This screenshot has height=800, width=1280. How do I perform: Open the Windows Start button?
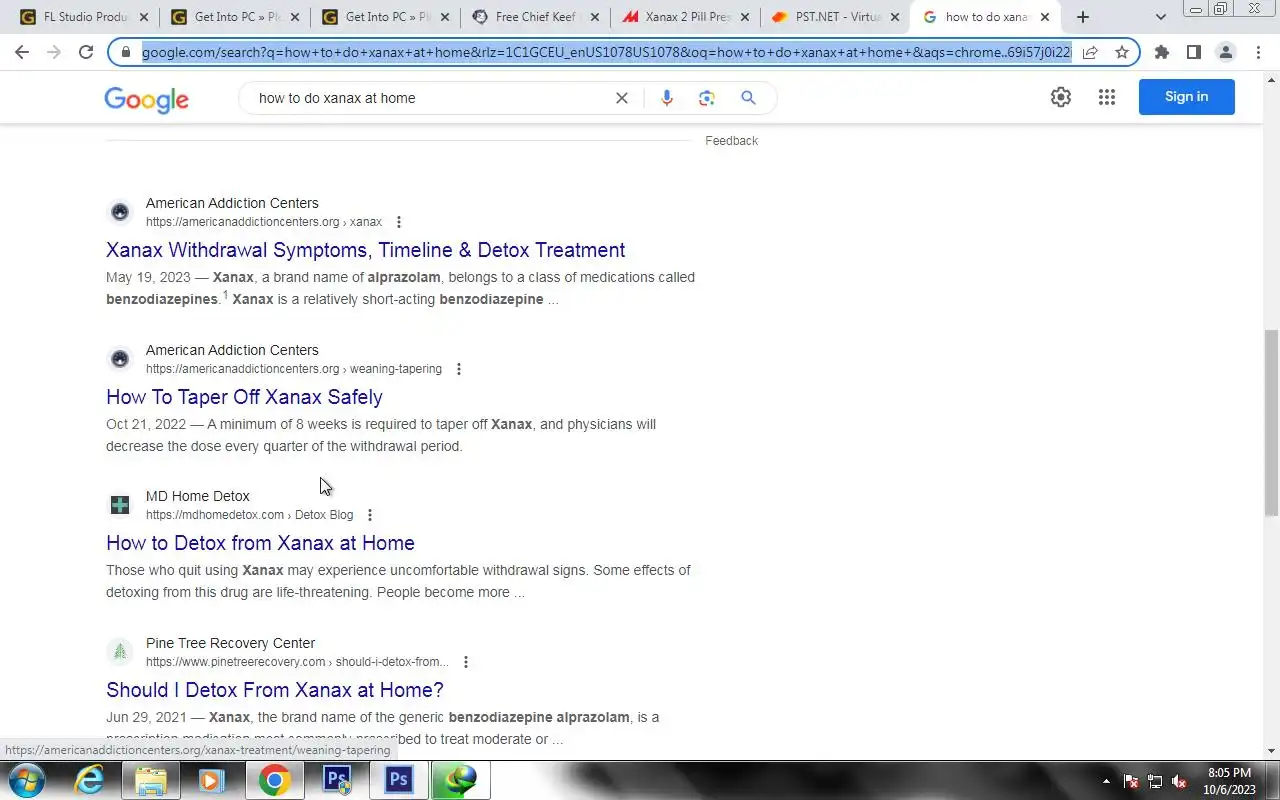[x=25, y=780]
